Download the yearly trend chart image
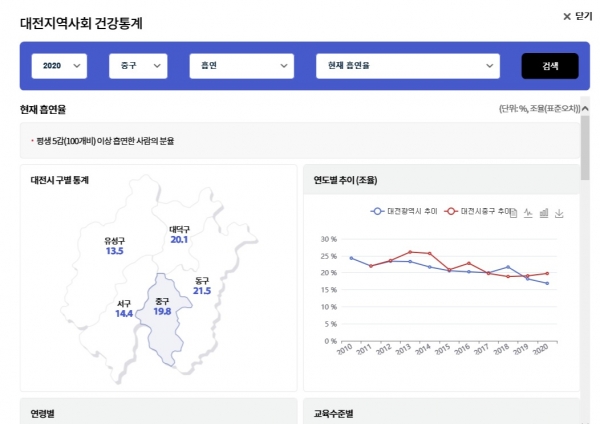Image resolution: width=600 pixels, height=424 pixels. [x=560, y=213]
